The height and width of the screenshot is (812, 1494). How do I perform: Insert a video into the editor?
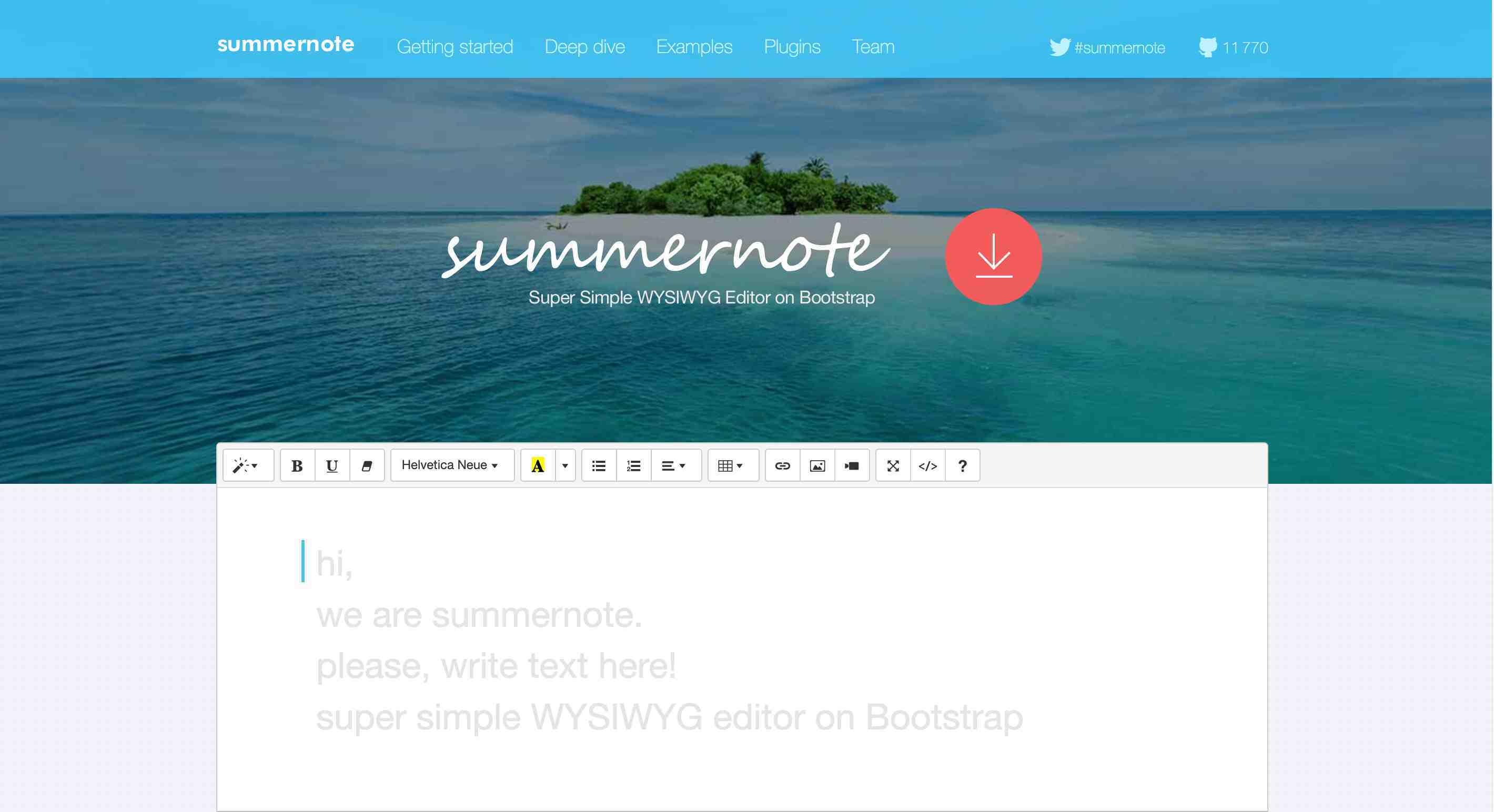point(851,464)
